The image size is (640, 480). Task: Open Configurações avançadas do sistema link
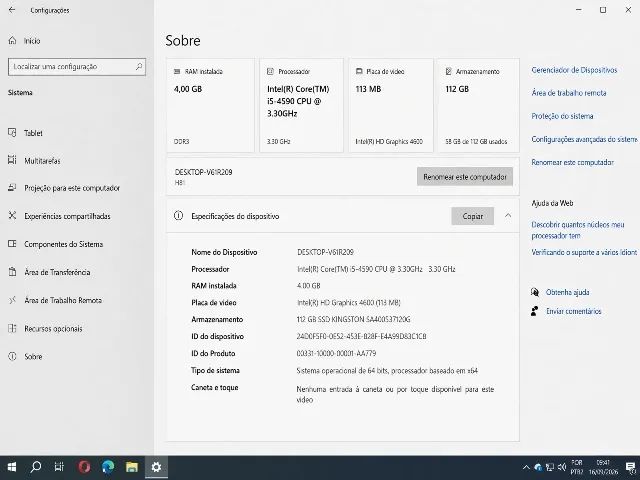tap(584, 140)
